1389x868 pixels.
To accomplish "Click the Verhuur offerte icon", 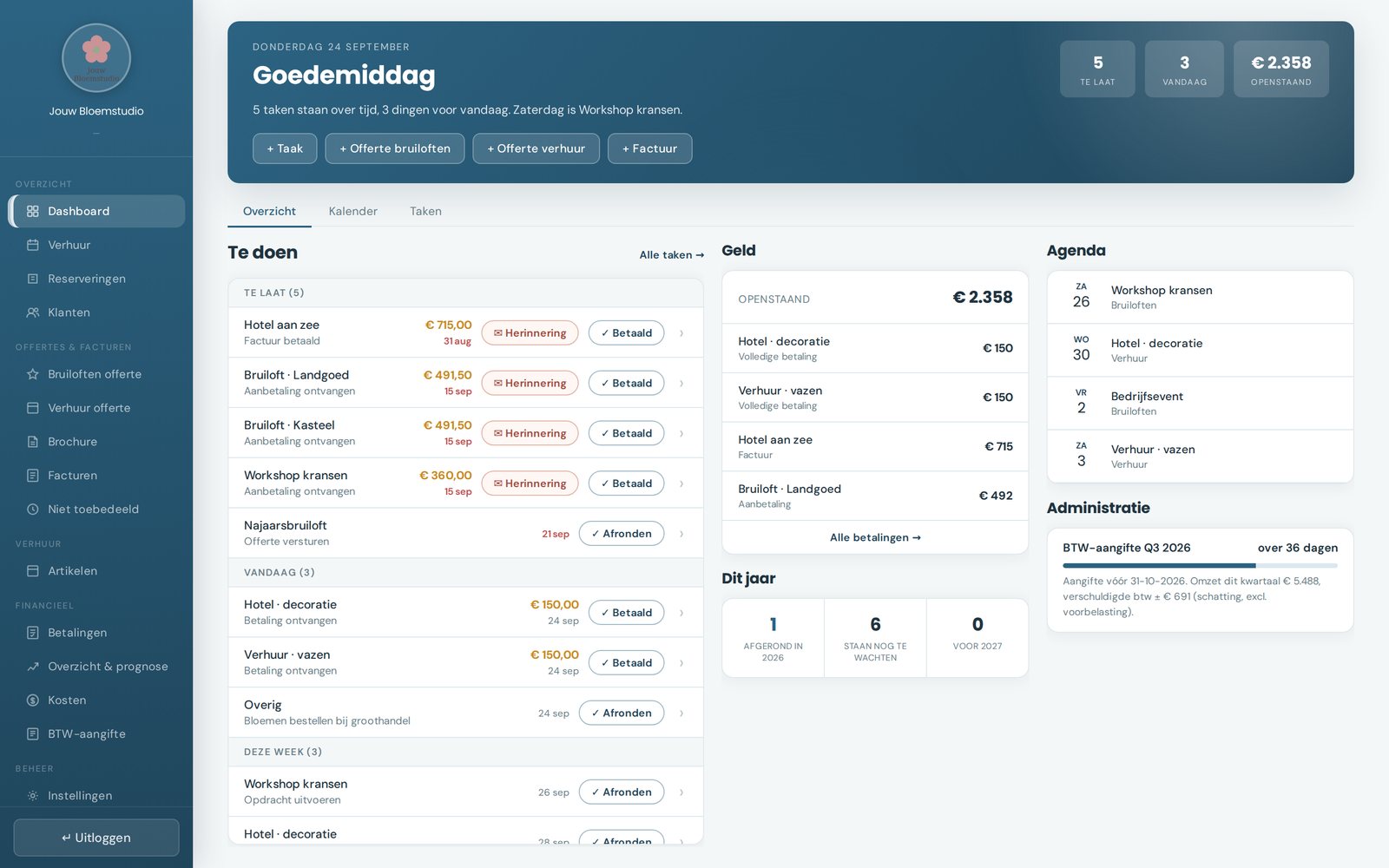I will point(33,408).
